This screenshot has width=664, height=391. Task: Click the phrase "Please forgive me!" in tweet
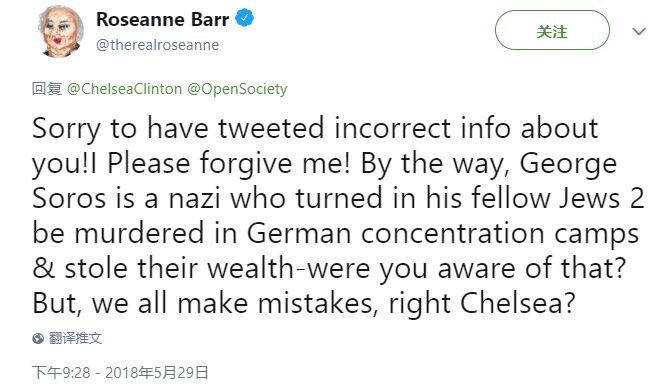pos(229,164)
